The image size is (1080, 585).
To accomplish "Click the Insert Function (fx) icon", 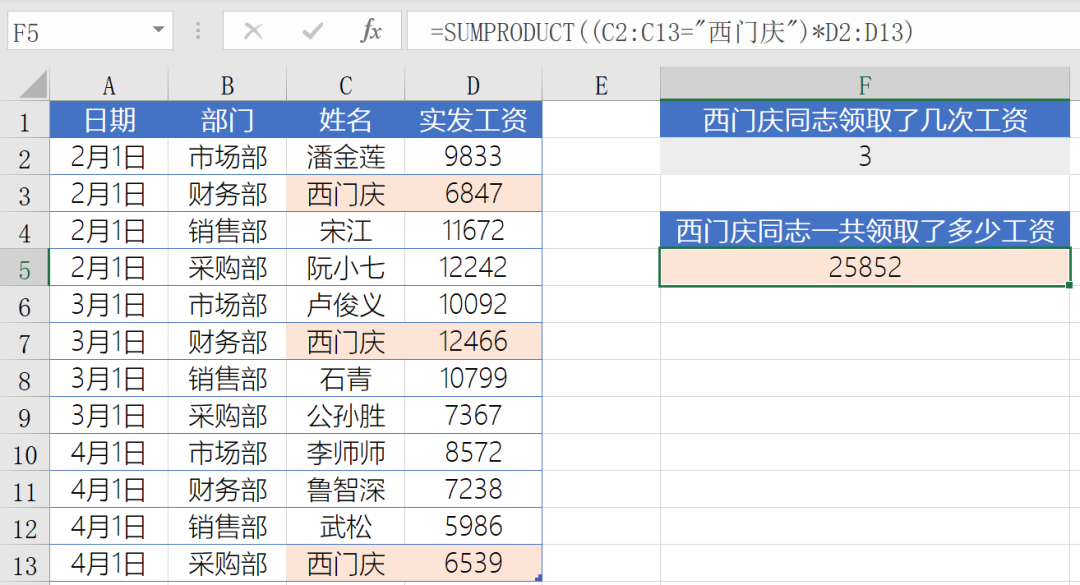I will [370, 31].
